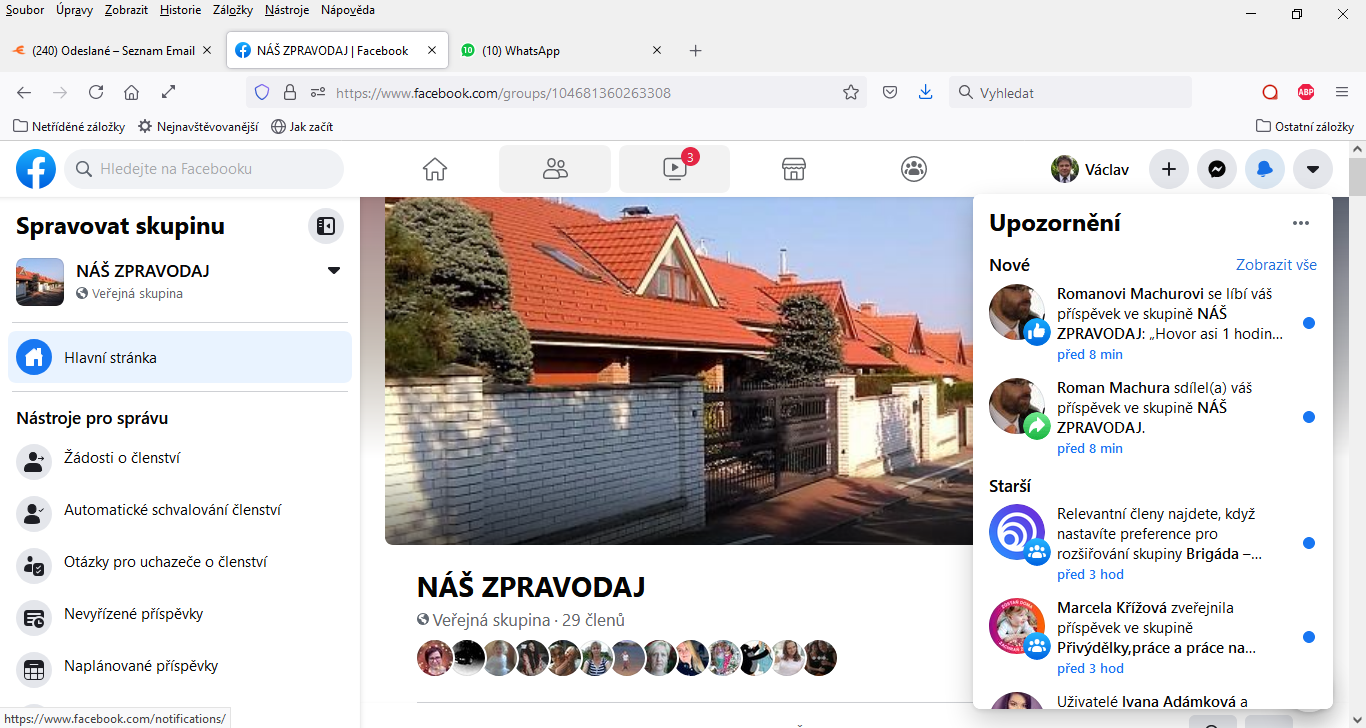Open Žádosti o členství
This screenshot has width=1366, height=728.
(180, 459)
